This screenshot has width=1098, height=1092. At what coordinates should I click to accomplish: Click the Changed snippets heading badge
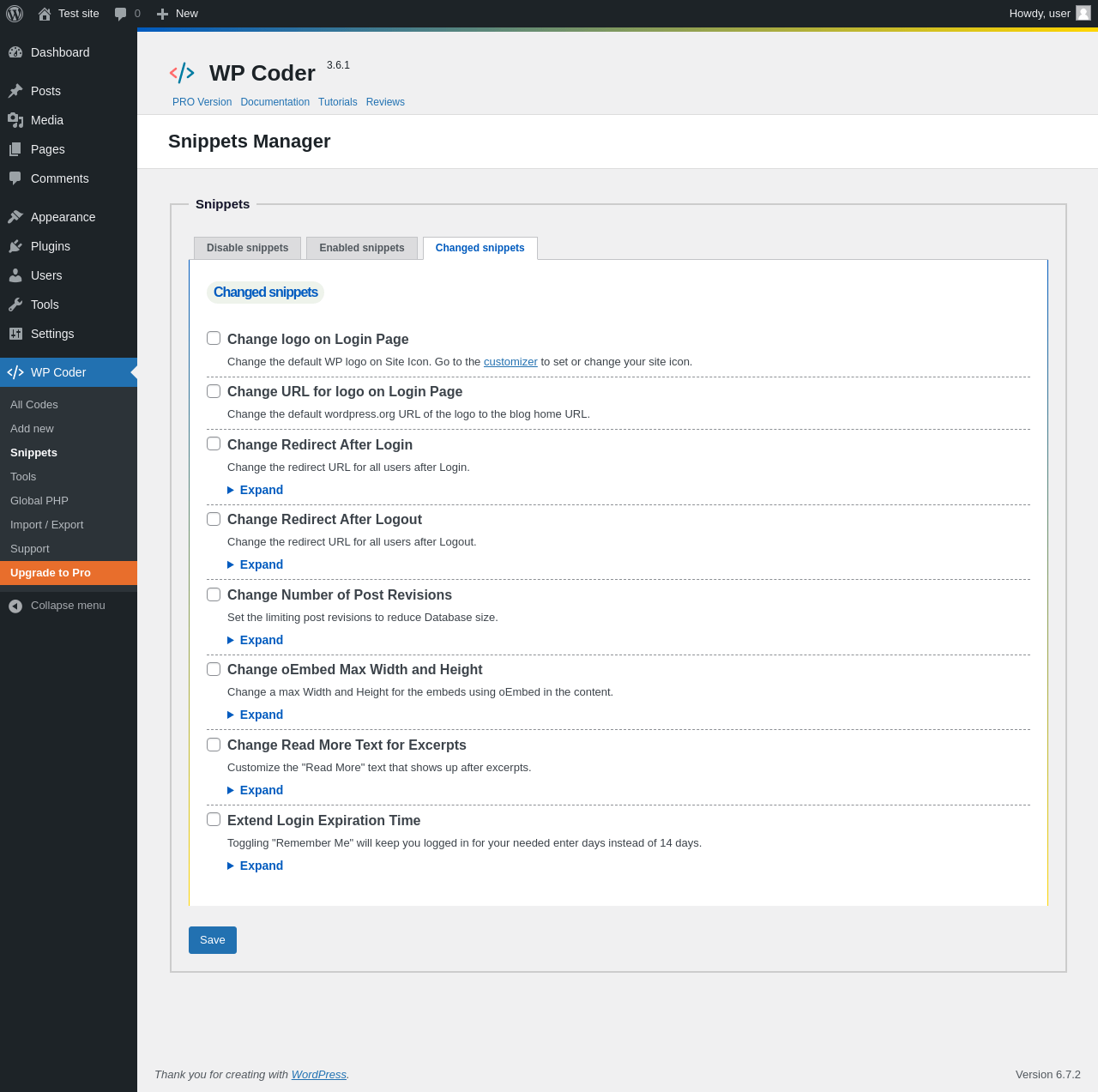tap(265, 293)
